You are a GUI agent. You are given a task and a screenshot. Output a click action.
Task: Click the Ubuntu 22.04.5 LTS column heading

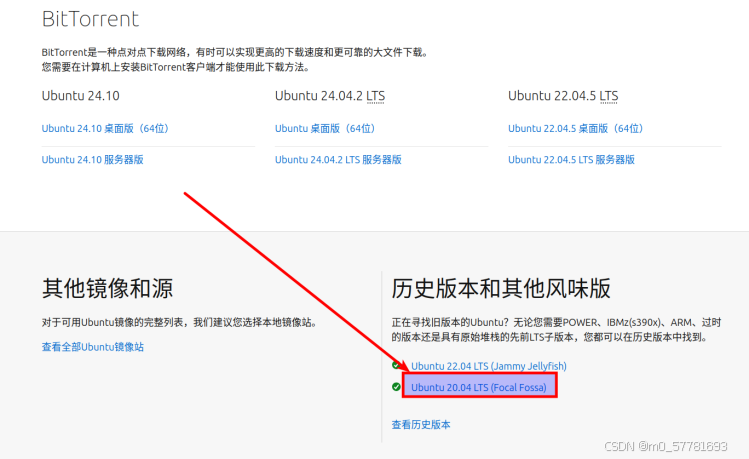coord(563,96)
